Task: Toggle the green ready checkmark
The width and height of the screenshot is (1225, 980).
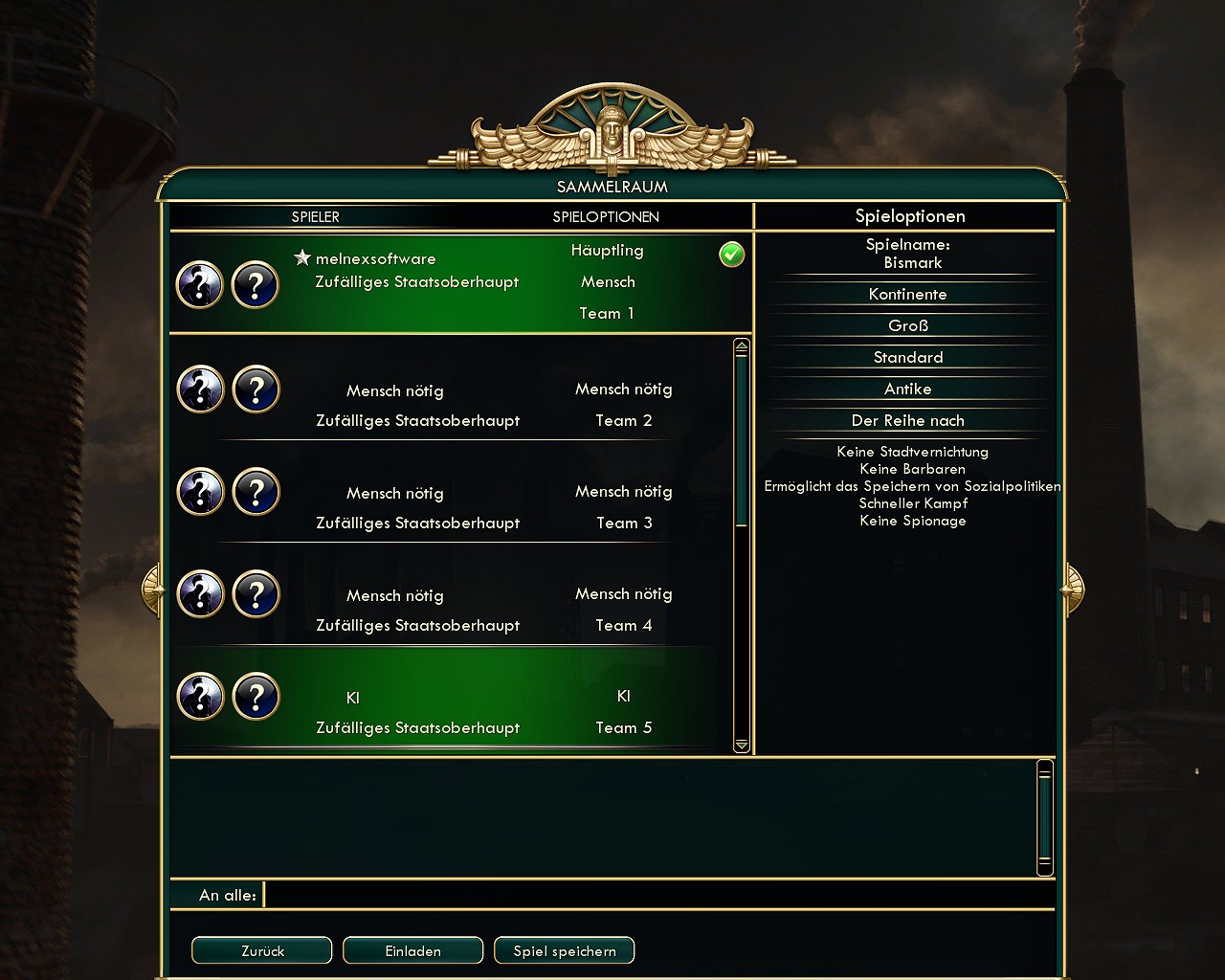Action: coord(731,255)
